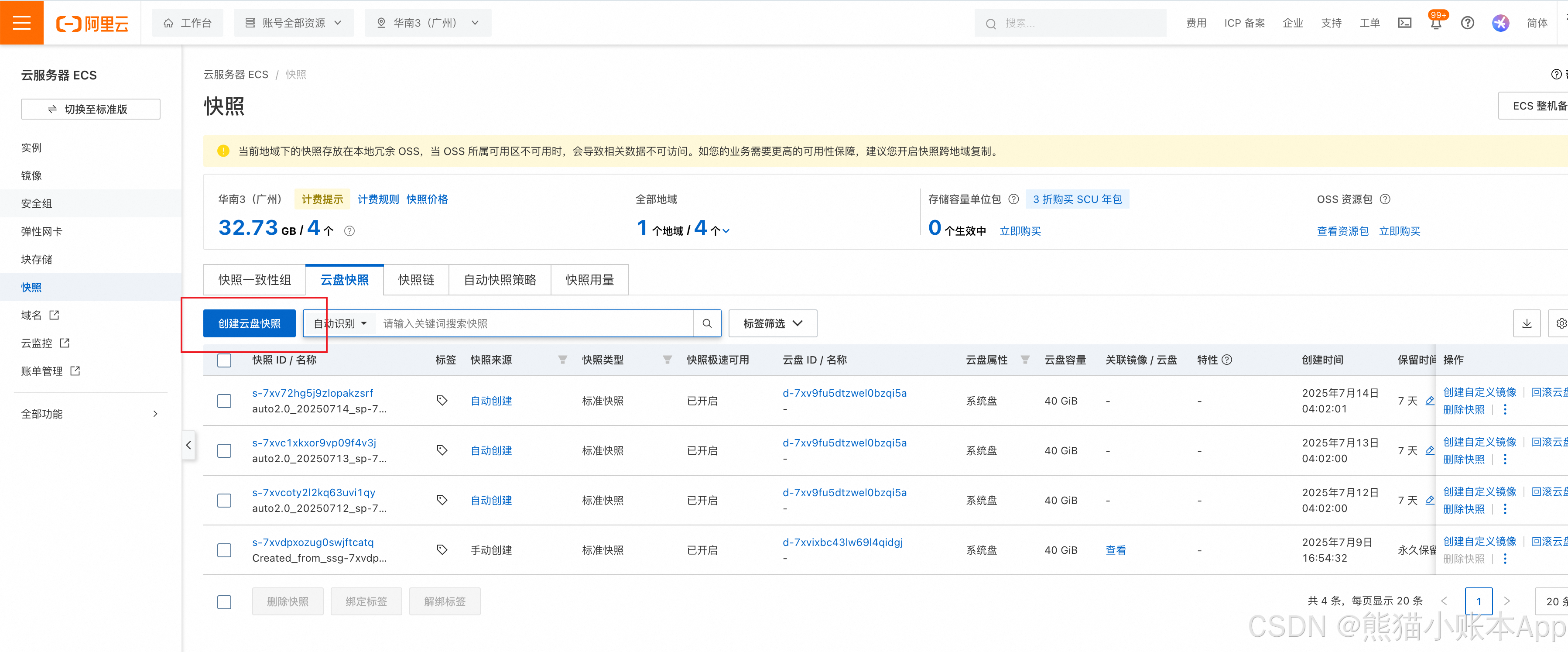The height and width of the screenshot is (652, 1568).
Task: Delete the July 12 snapshot via 删除快照
Action: [1463, 509]
